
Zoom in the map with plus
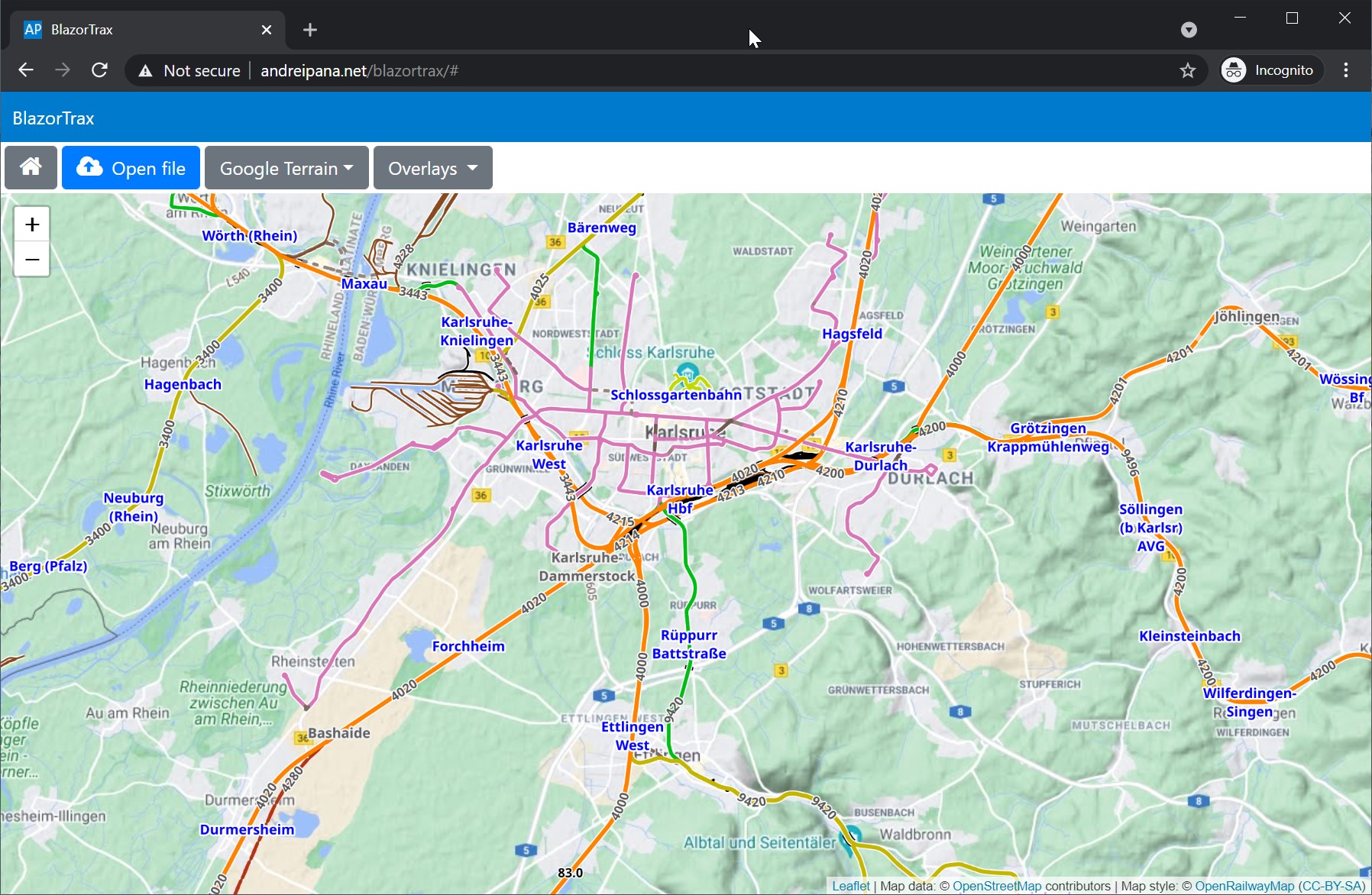point(32,224)
